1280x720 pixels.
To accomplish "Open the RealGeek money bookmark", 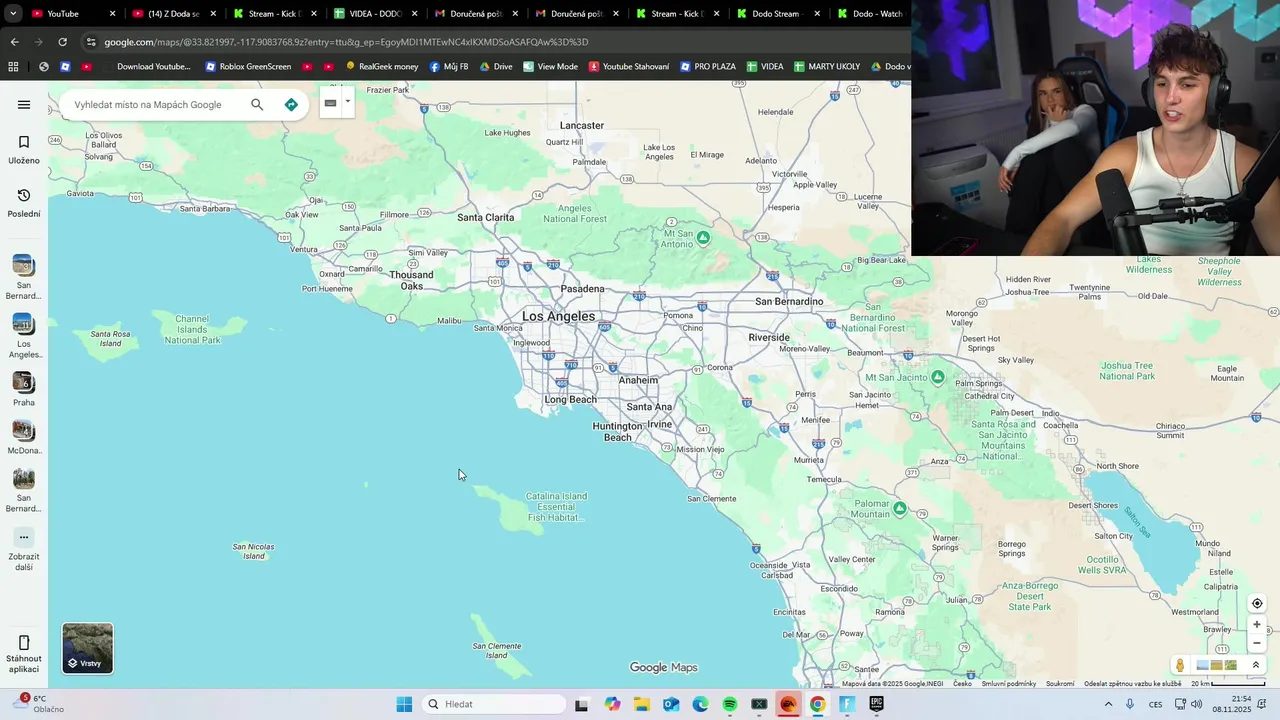I will tap(382, 67).
